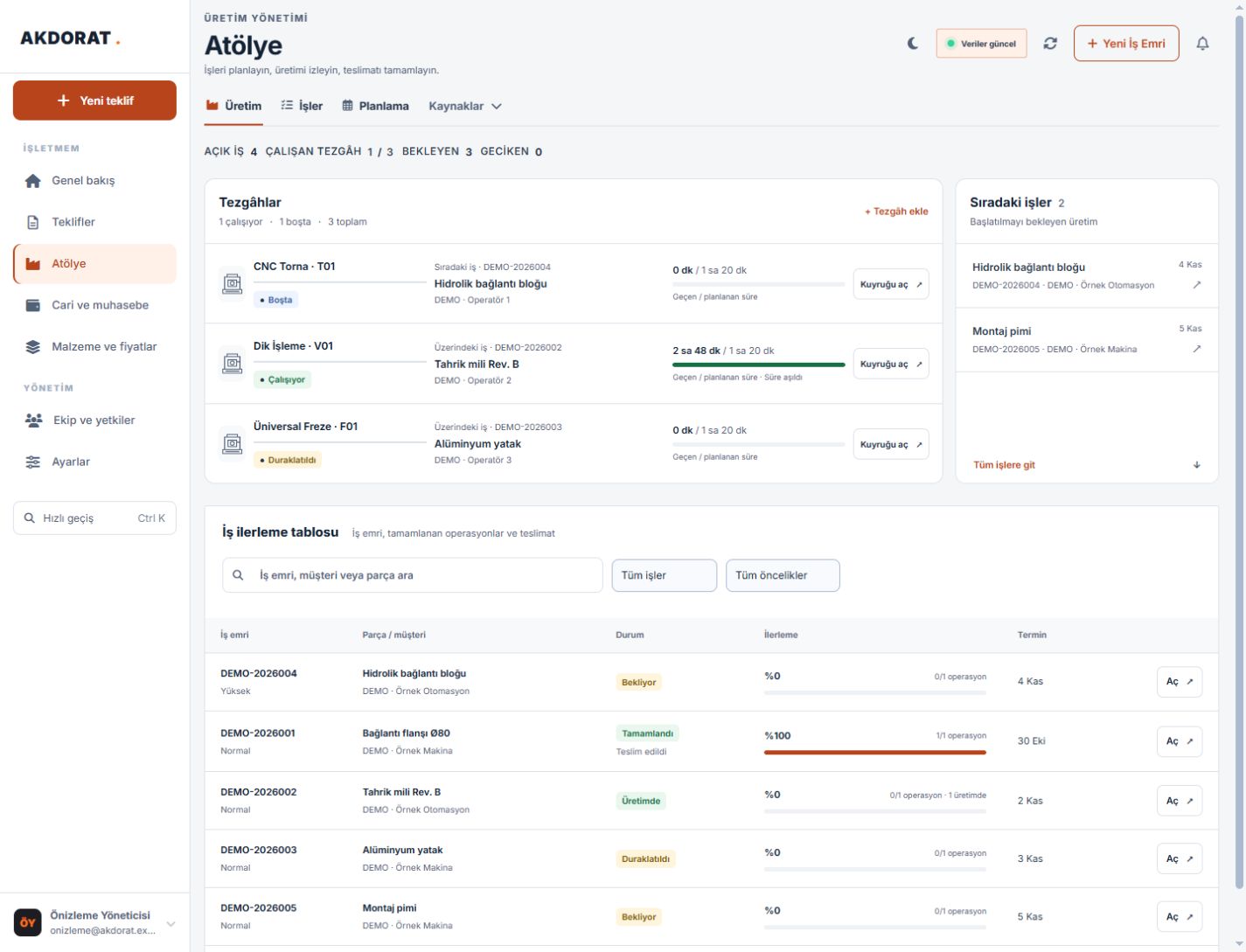Go to Teklifler in sidebar
Image resolution: width=1246 pixels, height=952 pixels.
click(94, 222)
